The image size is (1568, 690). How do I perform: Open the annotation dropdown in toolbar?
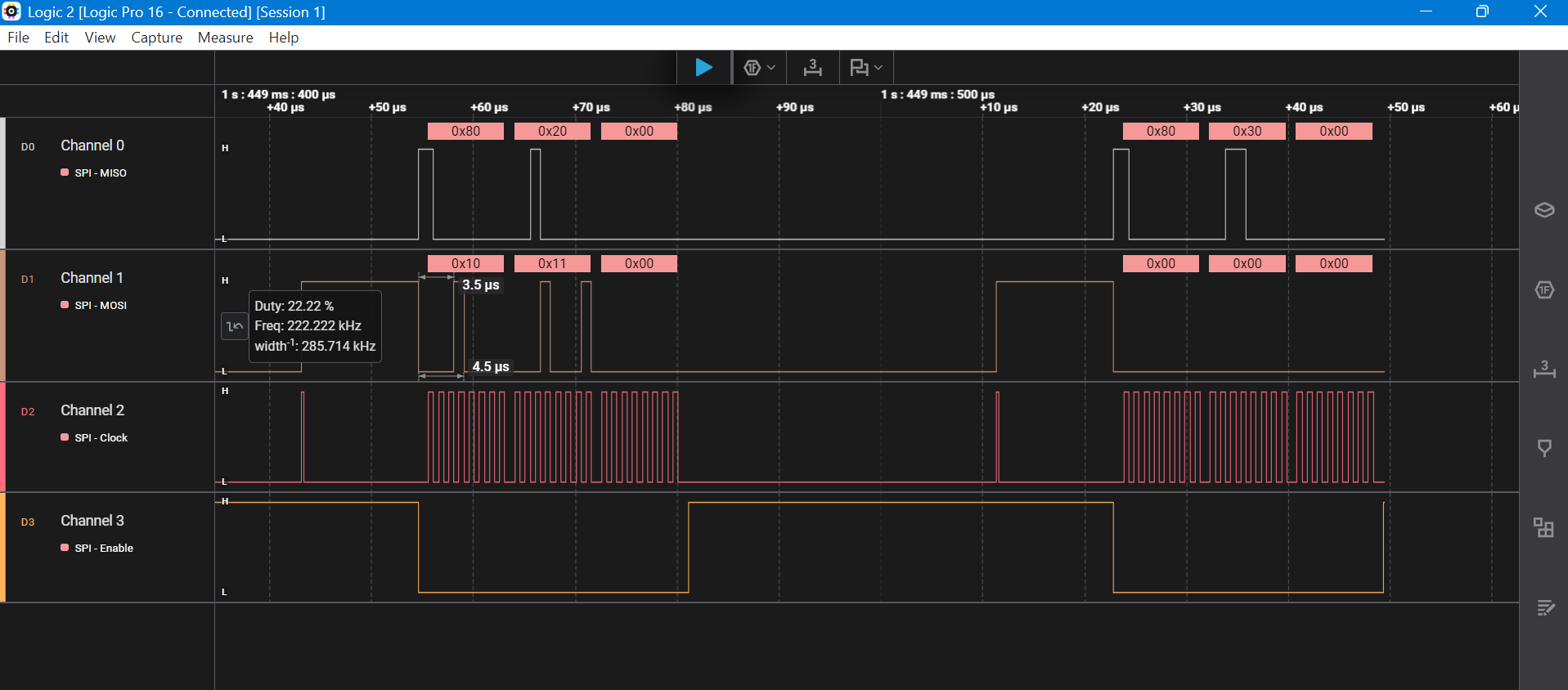866,67
